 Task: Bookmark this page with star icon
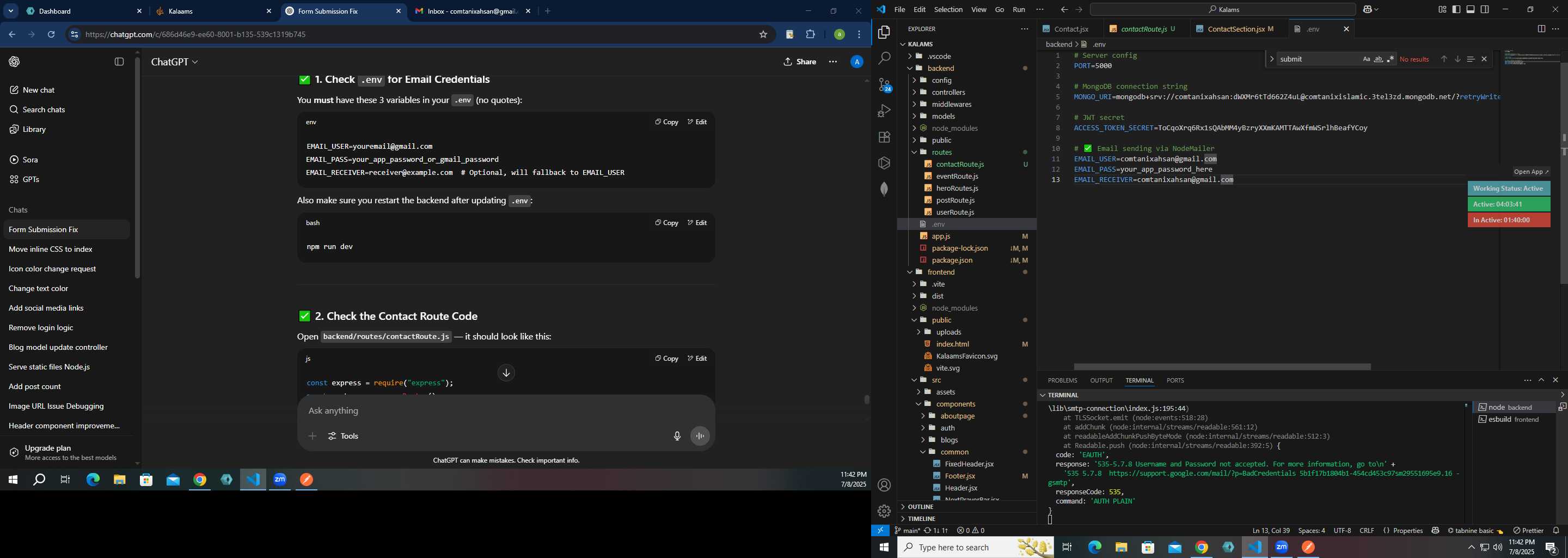pyautogui.click(x=763, y=35)
